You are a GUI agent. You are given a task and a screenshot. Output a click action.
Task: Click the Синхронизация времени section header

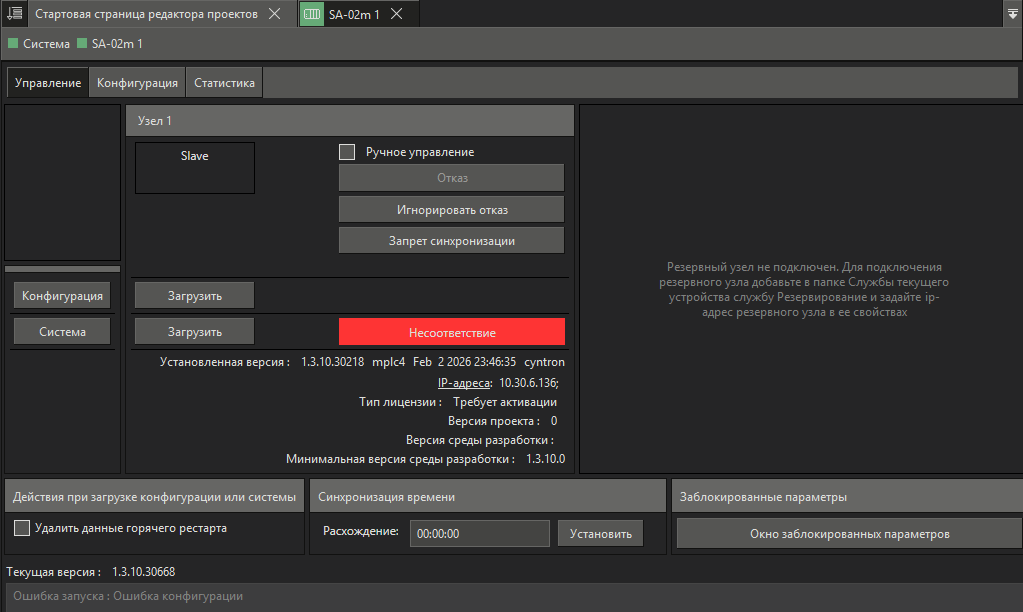(x=487, y=497)
